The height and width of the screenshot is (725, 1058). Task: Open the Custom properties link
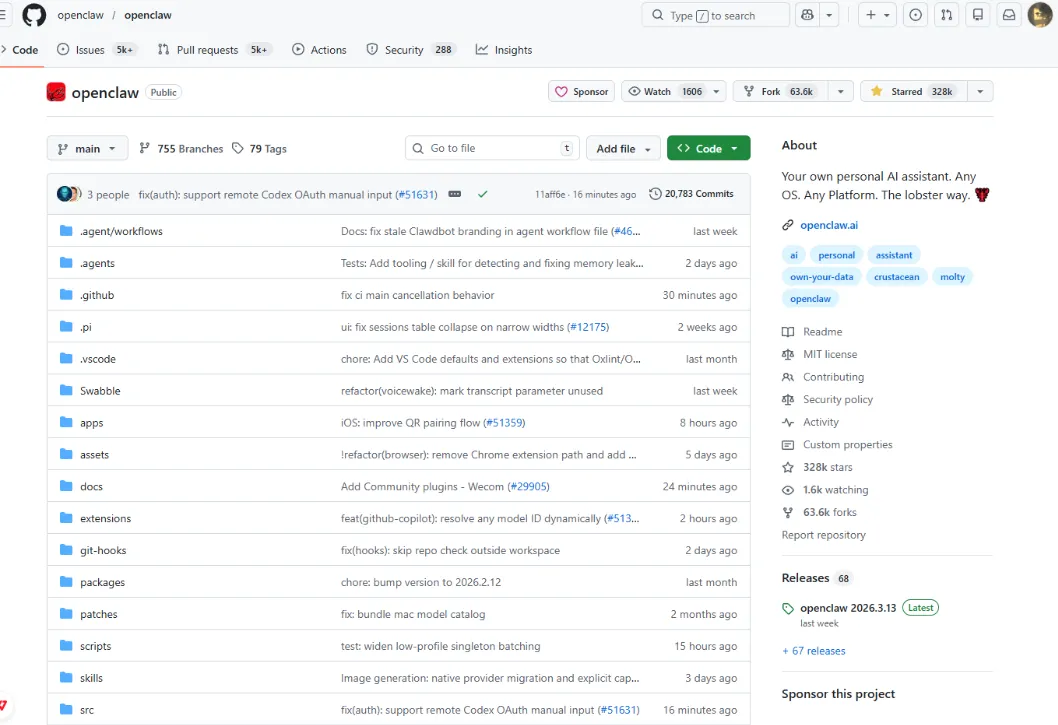click(847, 444)
